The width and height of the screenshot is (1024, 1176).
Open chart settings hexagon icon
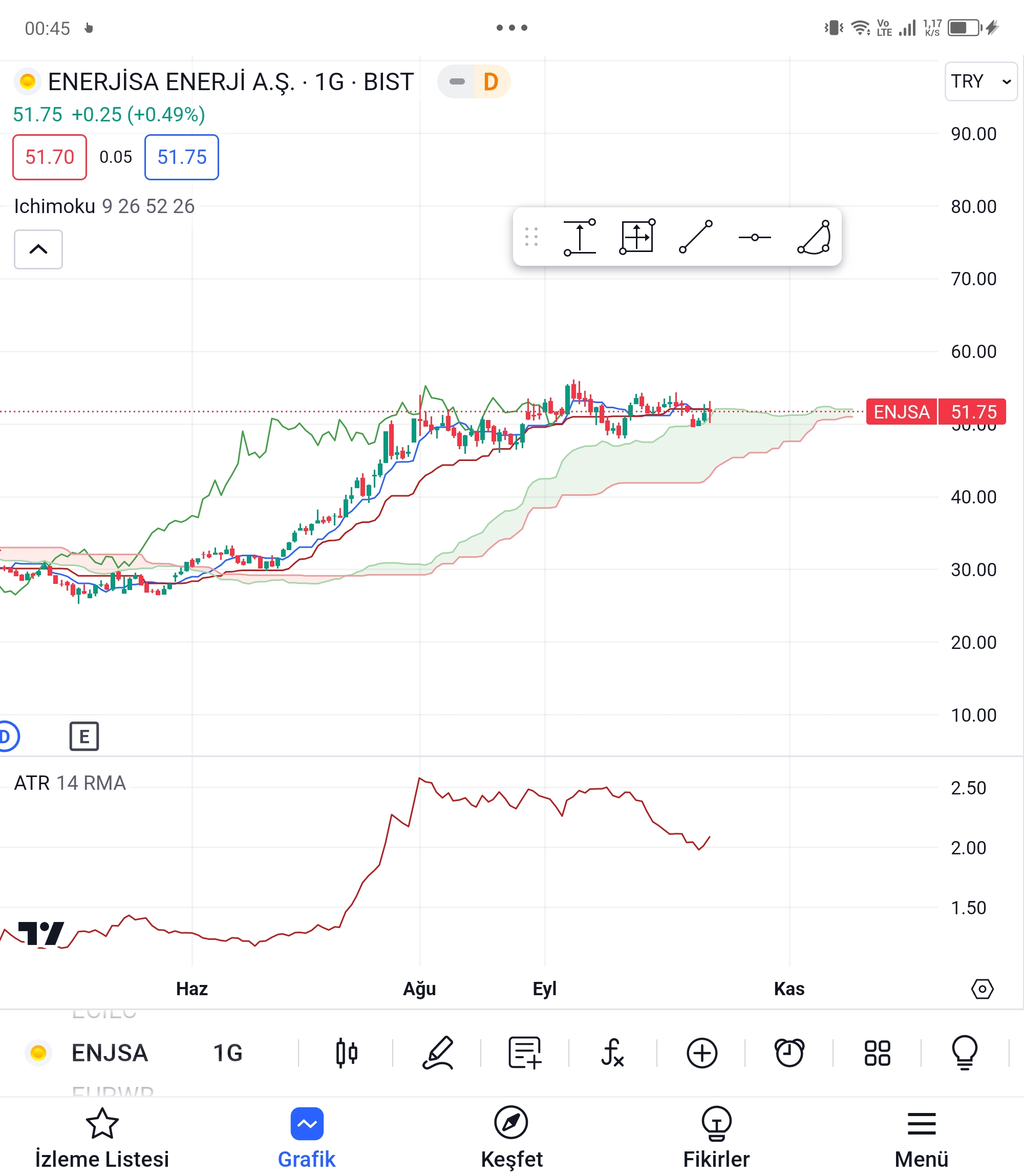(x=983, y=989)
